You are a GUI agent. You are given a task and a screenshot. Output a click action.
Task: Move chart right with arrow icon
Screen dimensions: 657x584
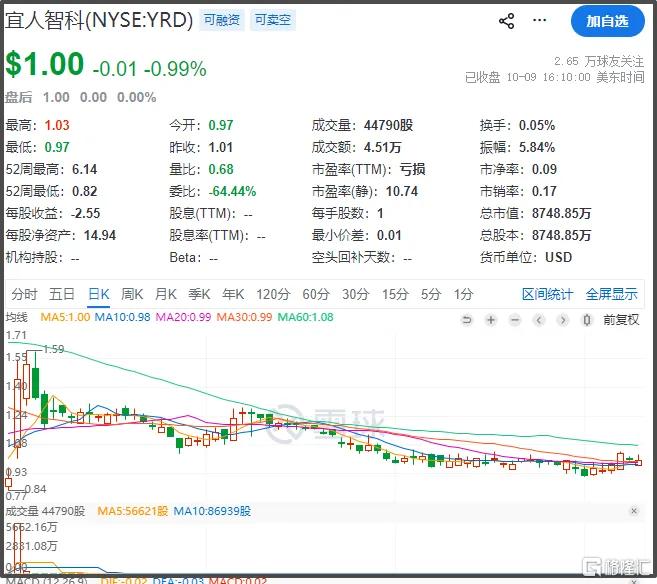tap(563, 320)
